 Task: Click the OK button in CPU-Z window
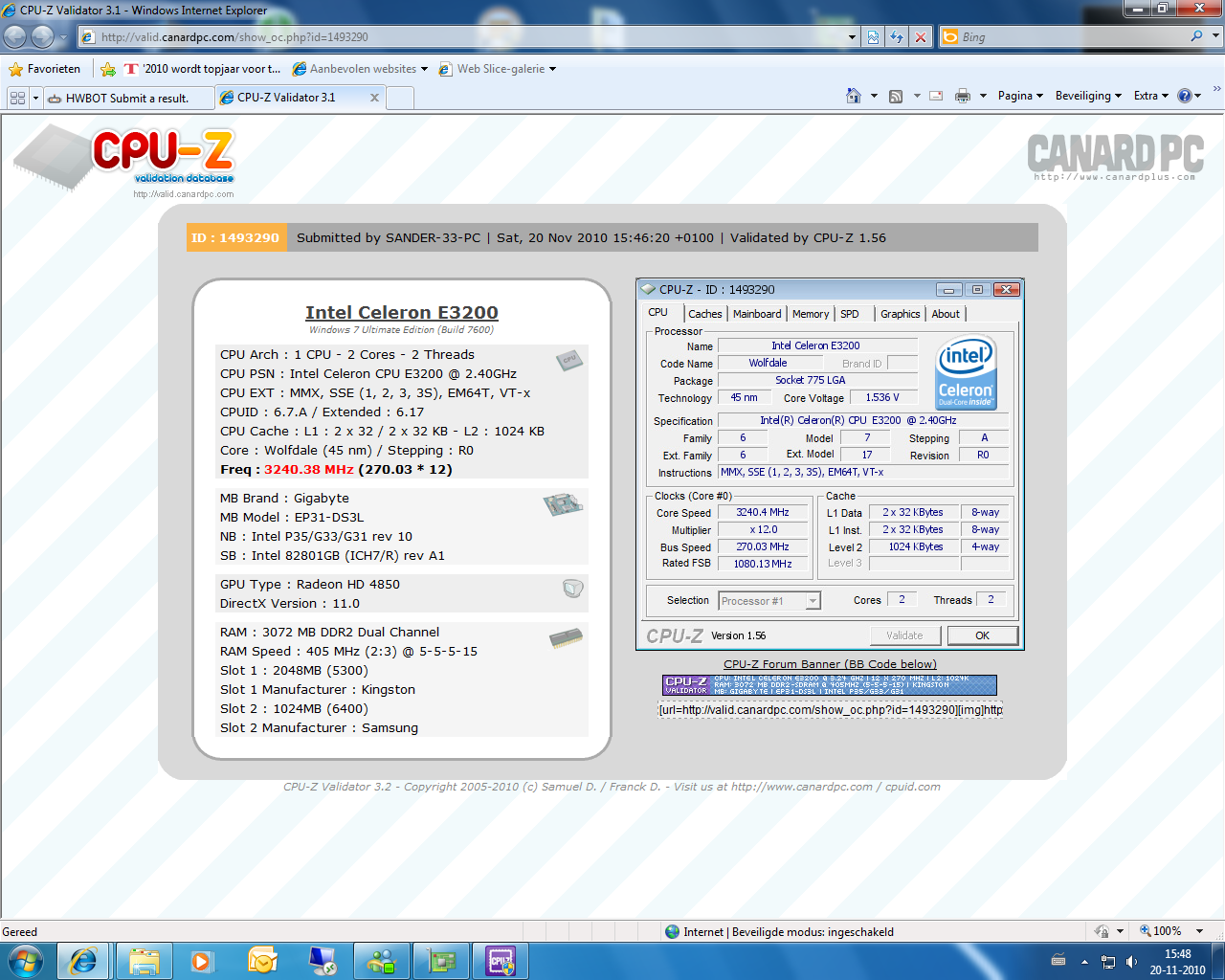pos(982,635)
